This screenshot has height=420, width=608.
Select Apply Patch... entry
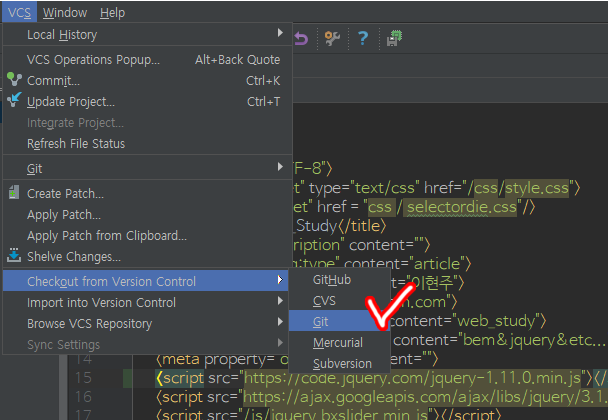point(147,214)
